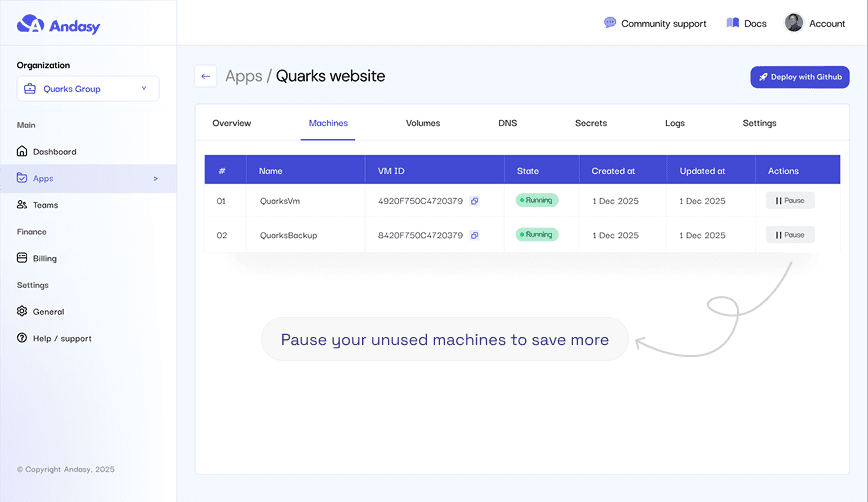Expand the Apps sidebar chevron
Image resolution: width=868 pixels, height=502 pixels.
point(155,179)
